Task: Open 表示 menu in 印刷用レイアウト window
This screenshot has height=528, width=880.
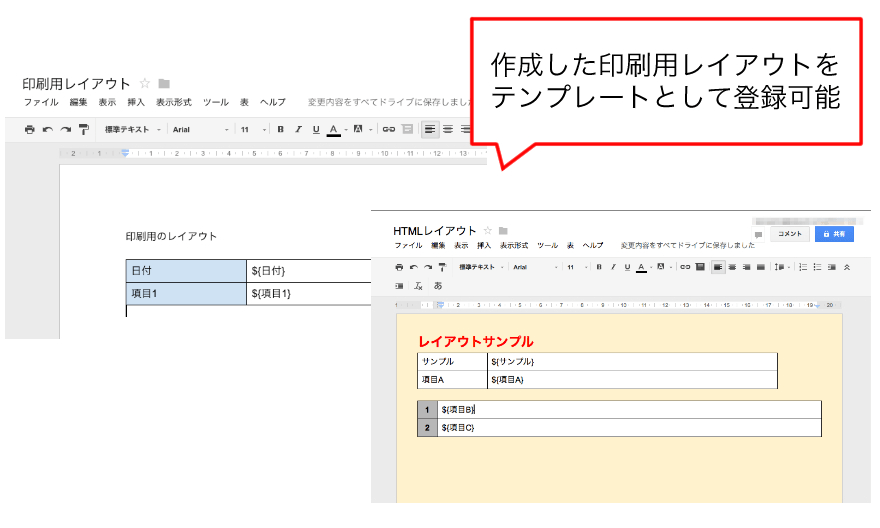Action: coord(107,102)
